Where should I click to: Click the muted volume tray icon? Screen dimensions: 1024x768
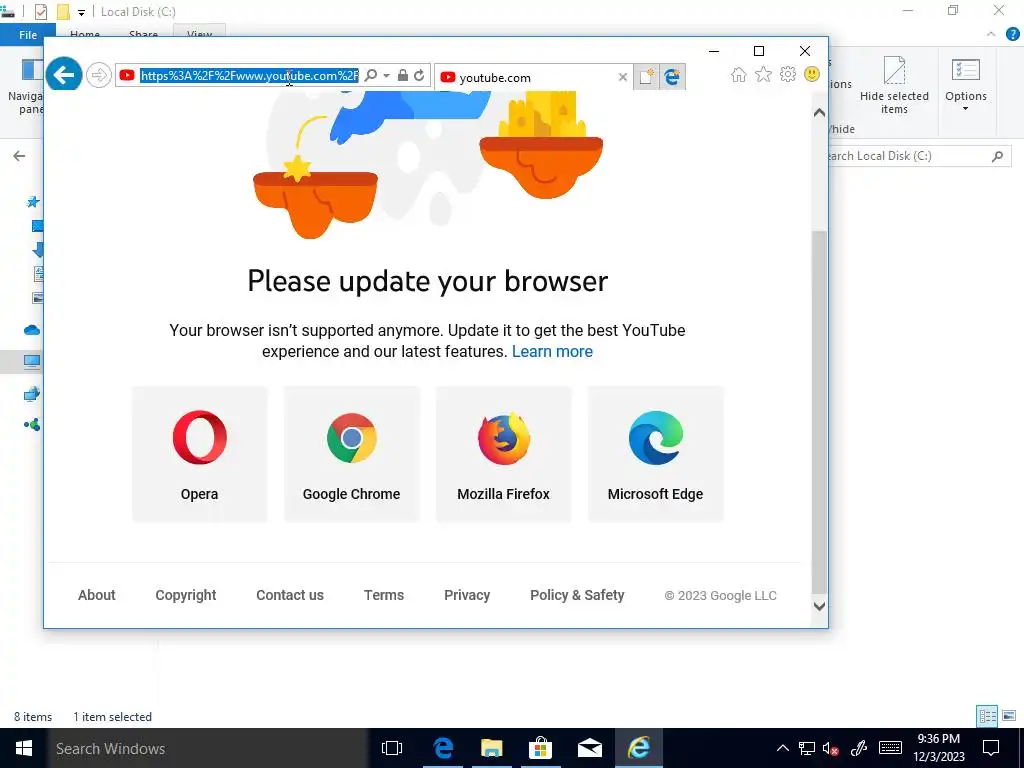pos(831,748)
